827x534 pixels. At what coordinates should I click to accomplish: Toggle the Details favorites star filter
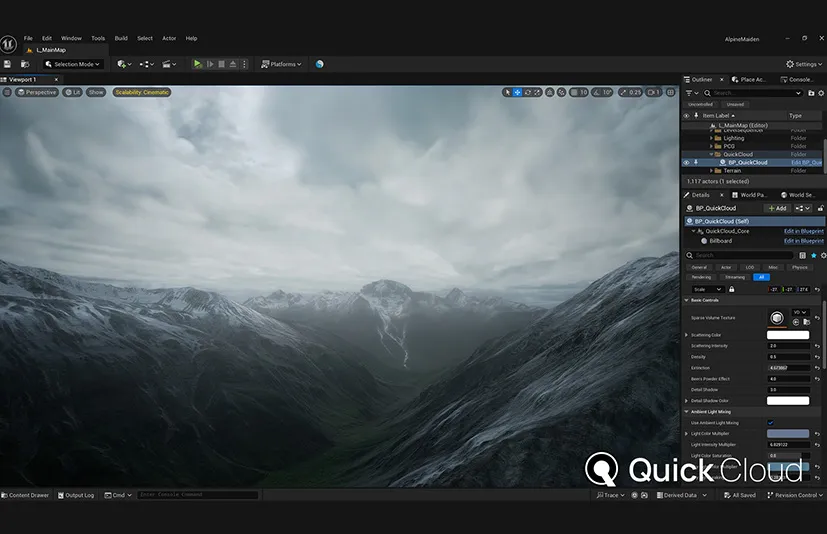point(813,255)
